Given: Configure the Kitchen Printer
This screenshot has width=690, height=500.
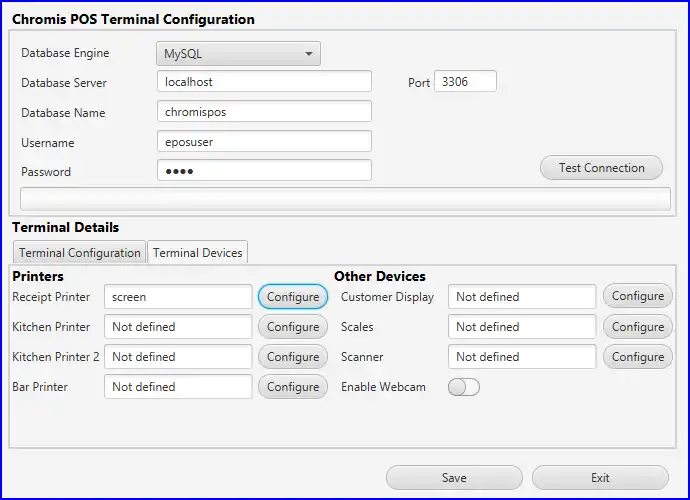Looking at the screenshot, I should pos(293,327).
